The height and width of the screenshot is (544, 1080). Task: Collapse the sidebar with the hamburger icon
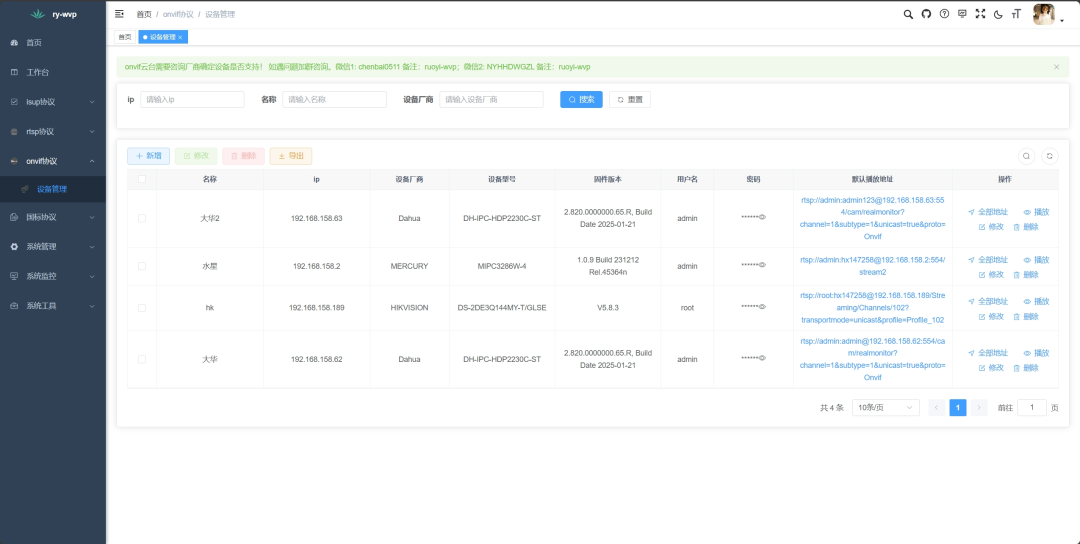[x=119, y=14]
